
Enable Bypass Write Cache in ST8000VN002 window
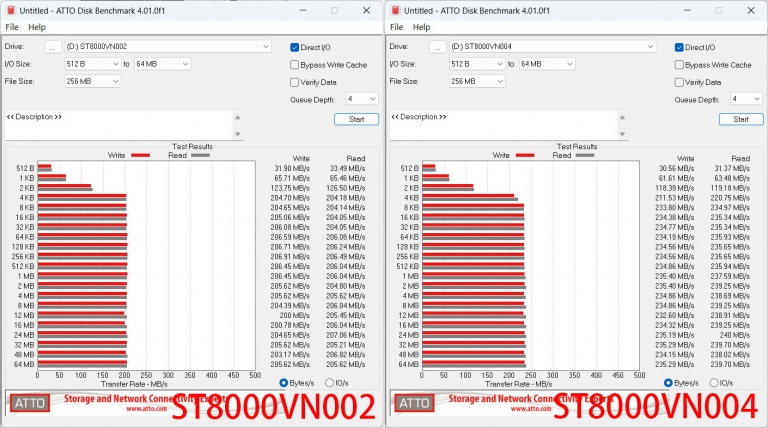(294, 65)
